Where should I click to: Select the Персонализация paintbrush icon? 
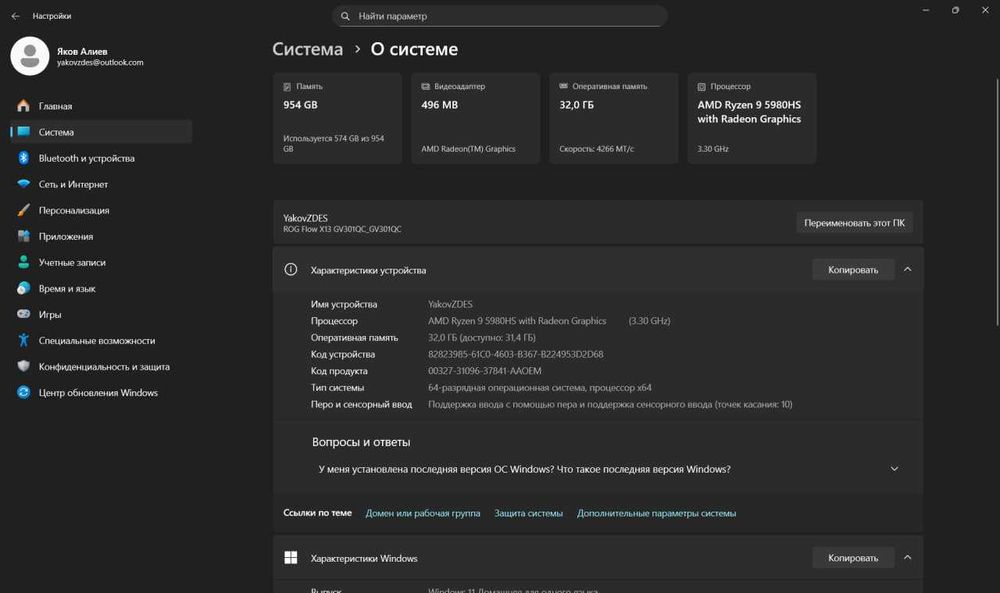click(23, 210)
